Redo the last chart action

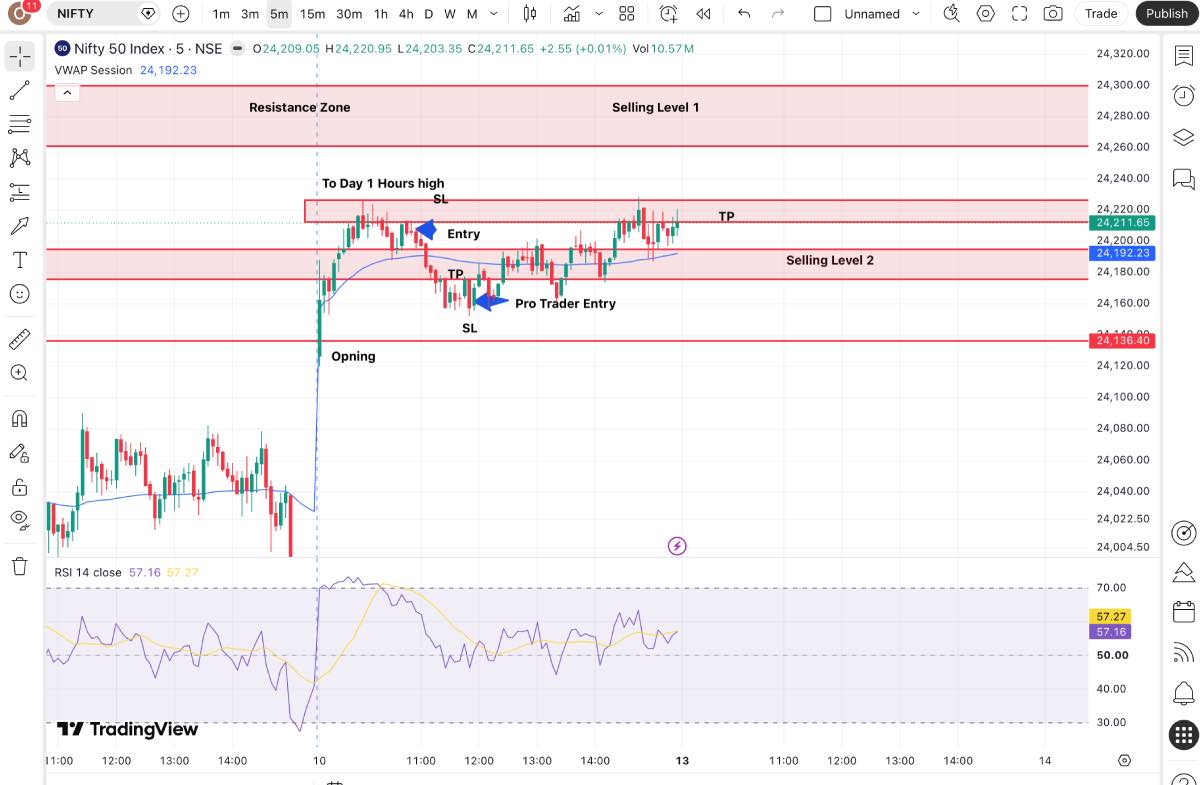[778, 14]
